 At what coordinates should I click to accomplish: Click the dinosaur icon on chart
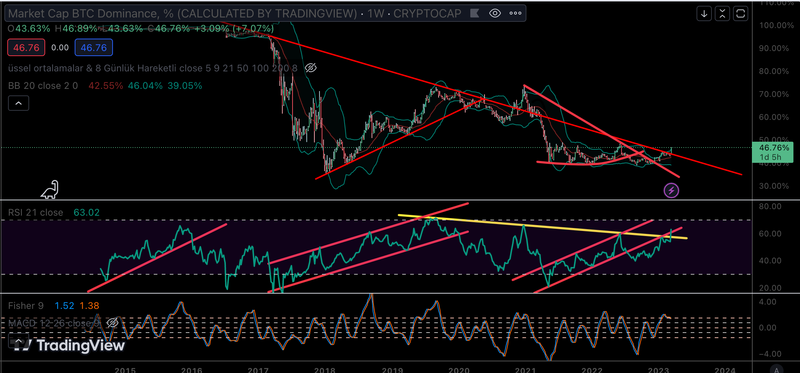[51, 190]
